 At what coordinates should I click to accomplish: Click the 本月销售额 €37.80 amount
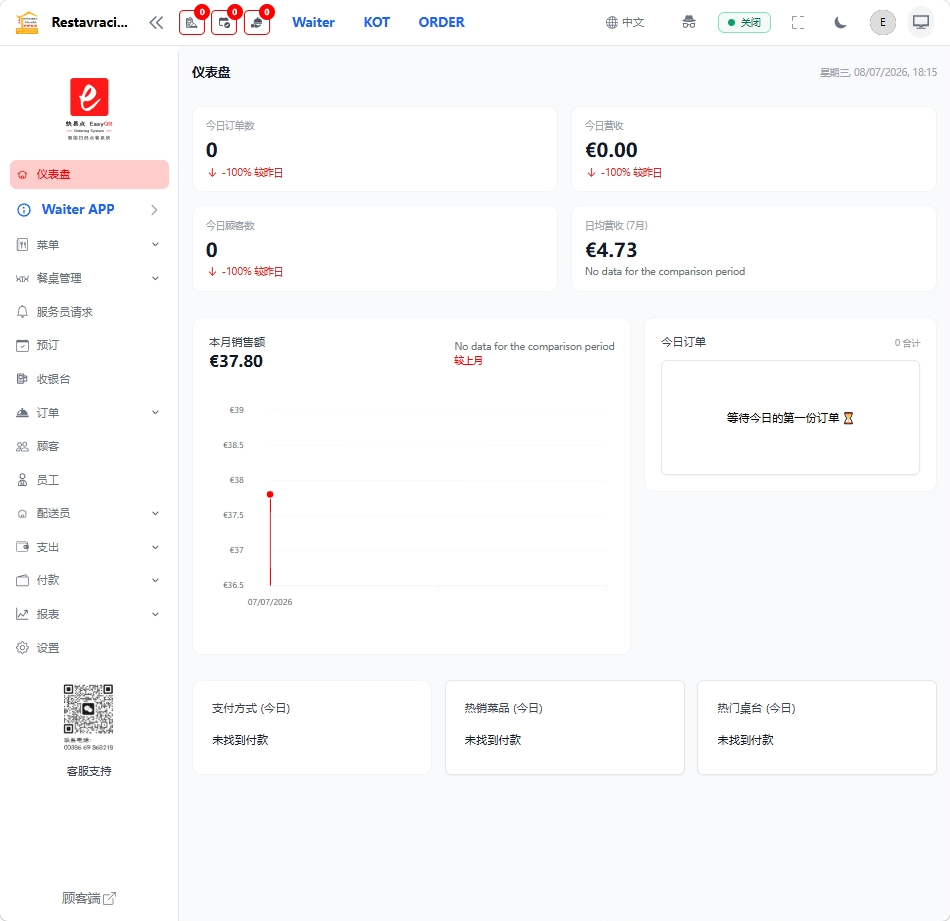[x=236, y=362]
